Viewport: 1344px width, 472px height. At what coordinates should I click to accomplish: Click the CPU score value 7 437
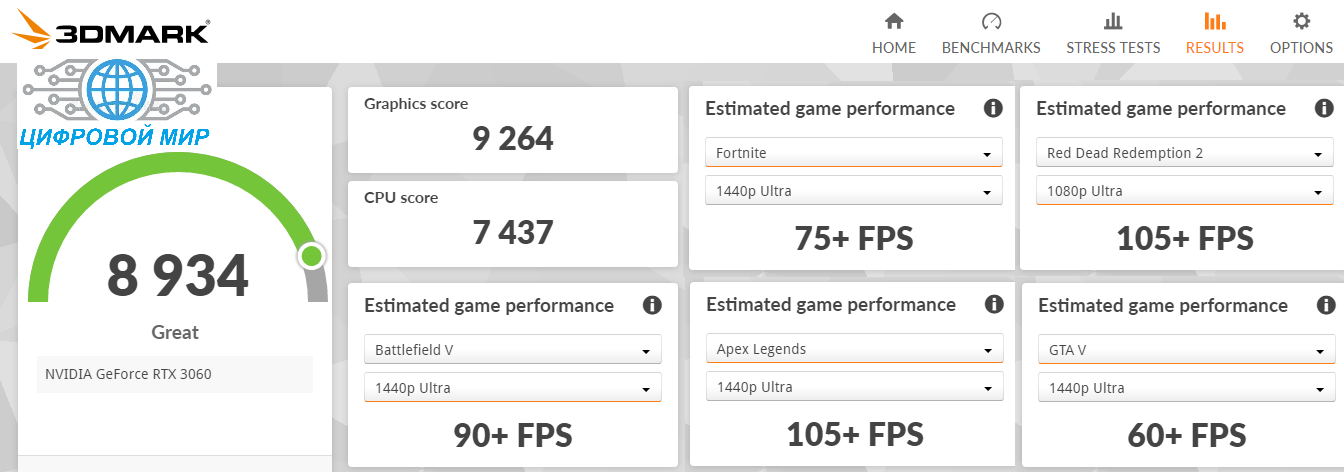513,233
